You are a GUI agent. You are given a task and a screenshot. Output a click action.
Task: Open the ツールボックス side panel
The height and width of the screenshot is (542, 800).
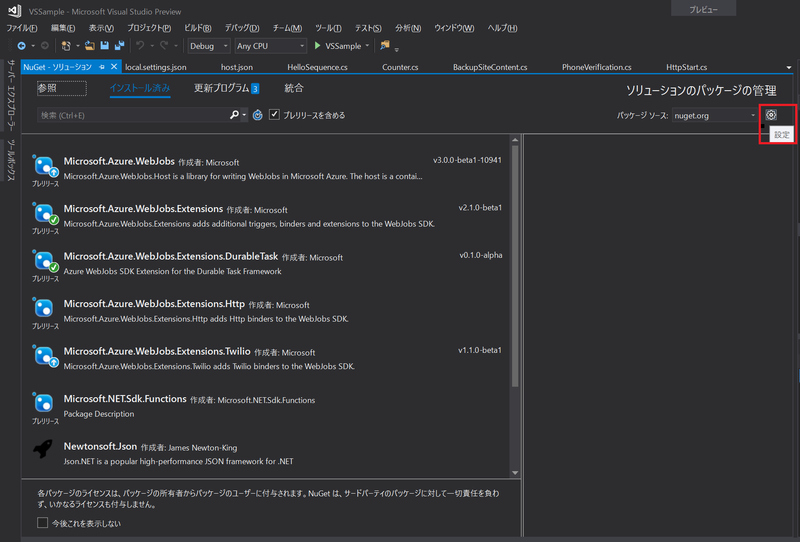click(11, 160)
